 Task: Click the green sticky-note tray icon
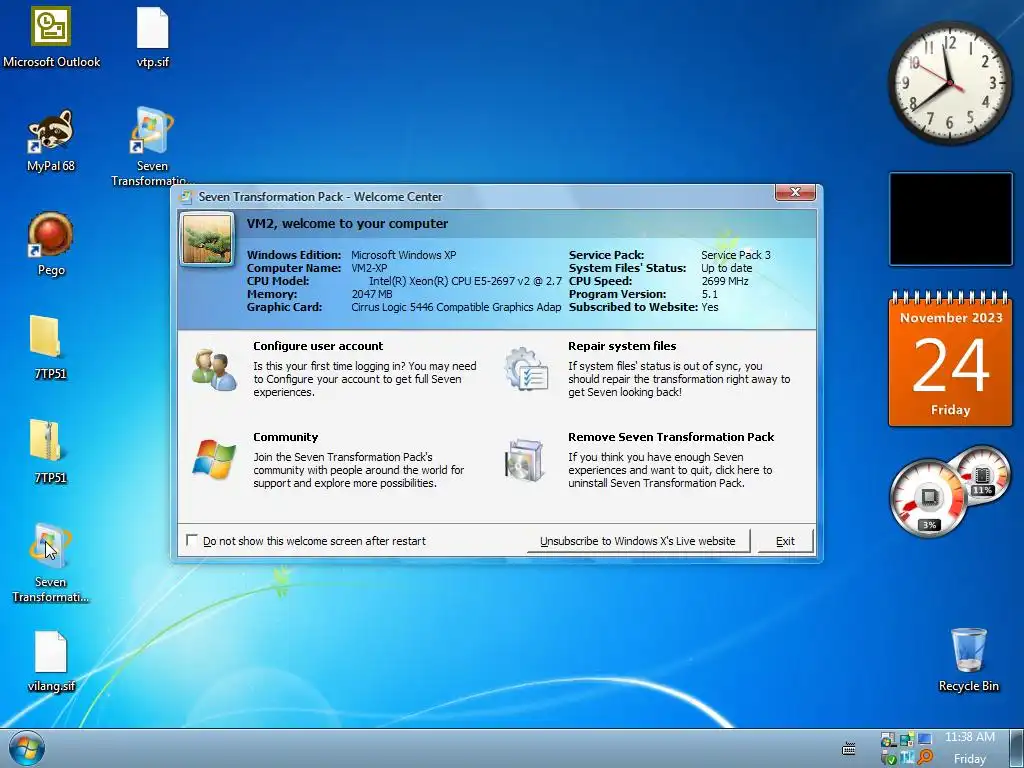tap(907, 739)
